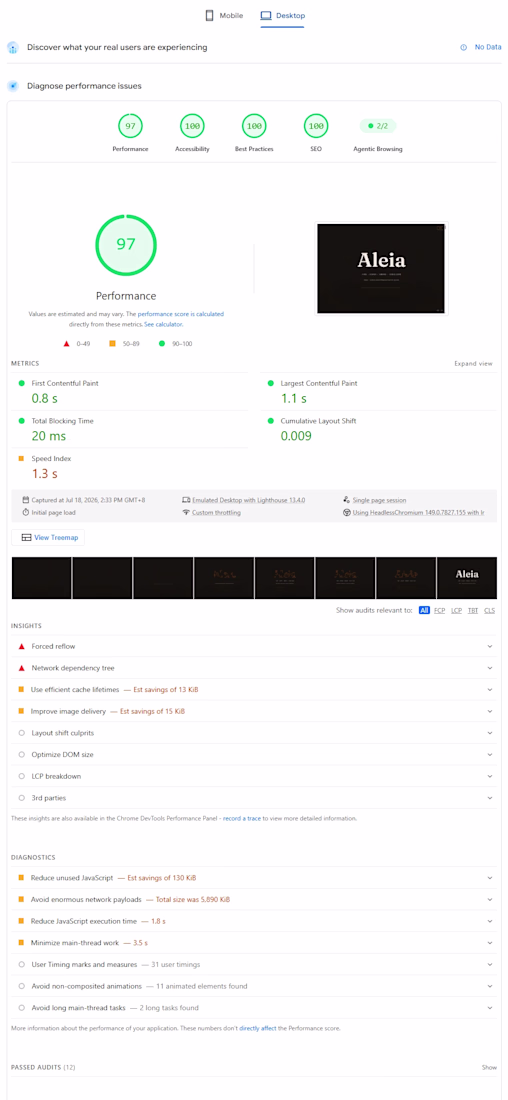Screen dimensions: 508x1100
Task: Click the No Data info icon
Action: click(x=463, y=47)
